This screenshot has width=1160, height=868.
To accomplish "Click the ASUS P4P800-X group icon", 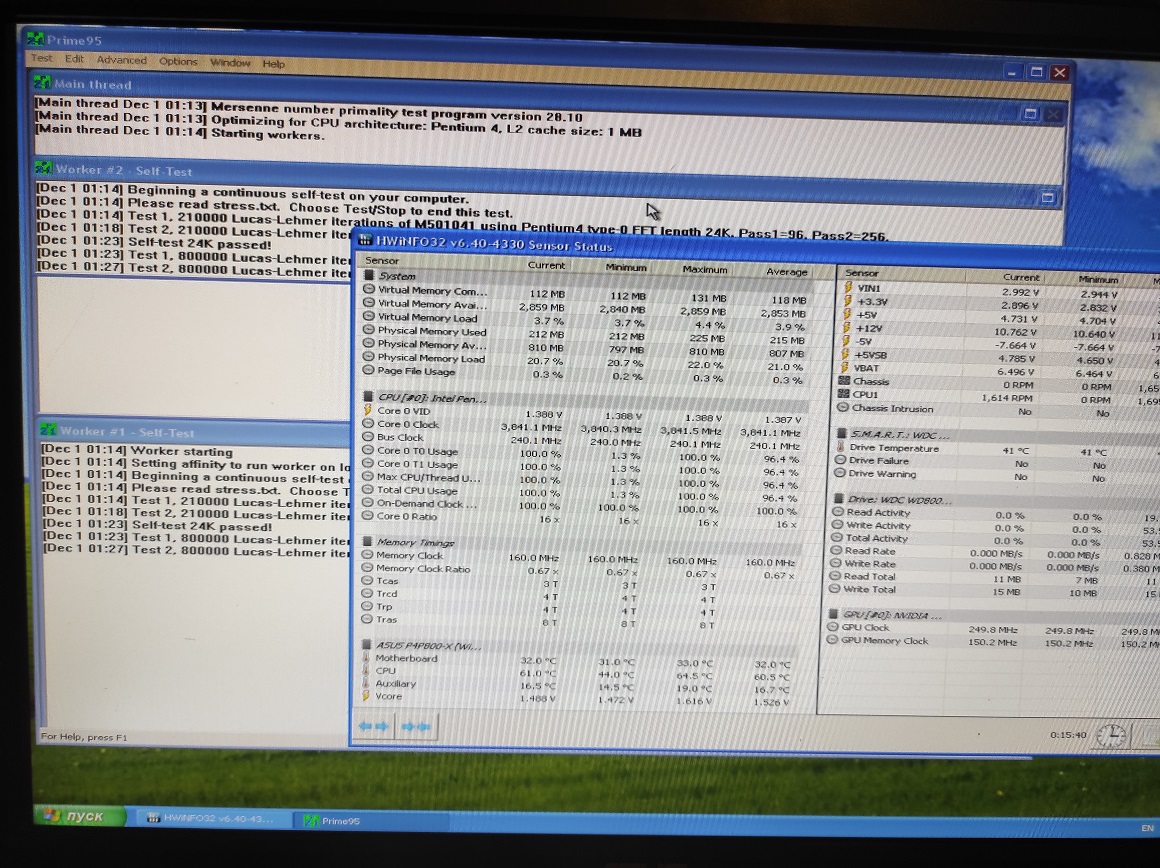I will (366, 645).
